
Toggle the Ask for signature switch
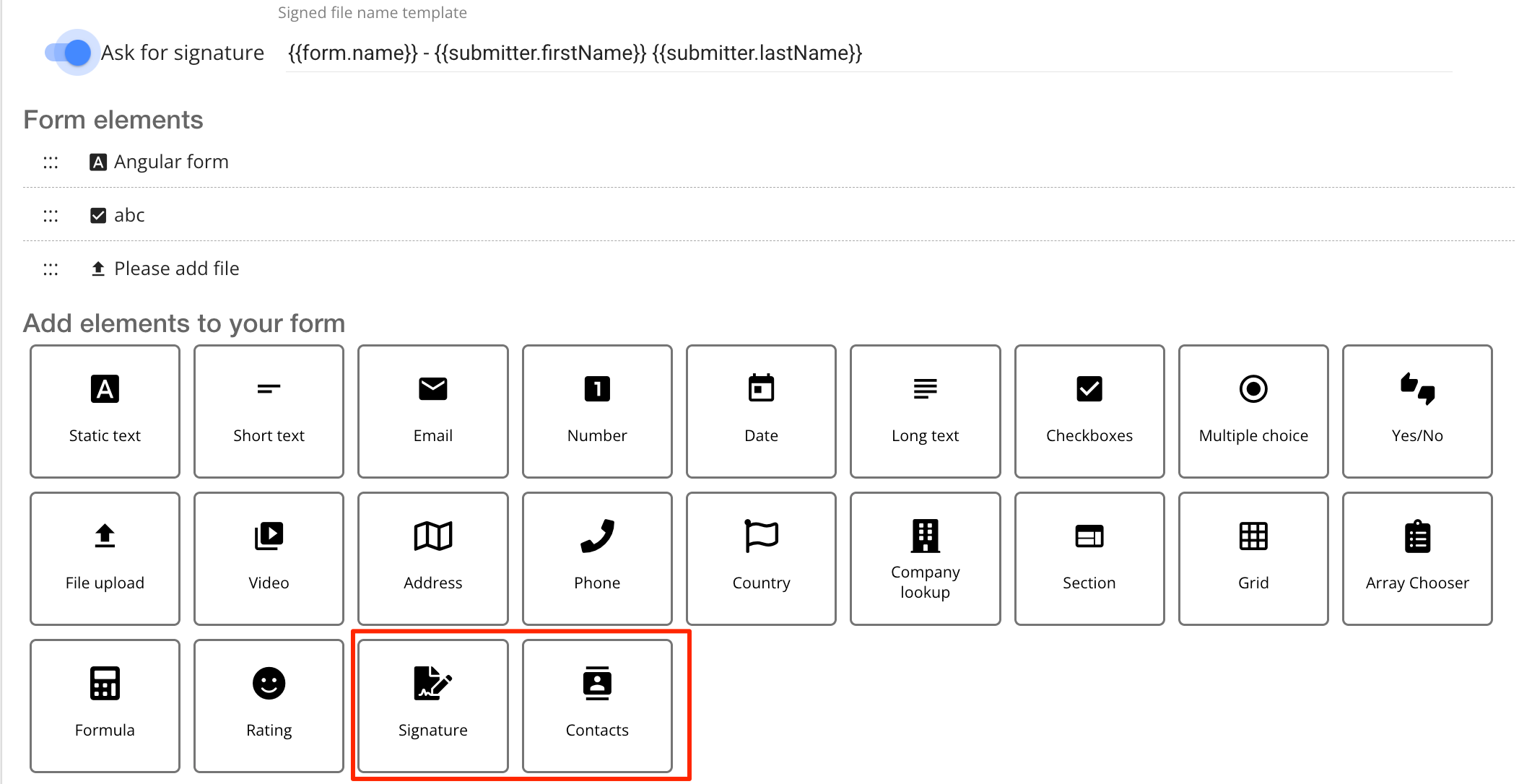(70, 53)
